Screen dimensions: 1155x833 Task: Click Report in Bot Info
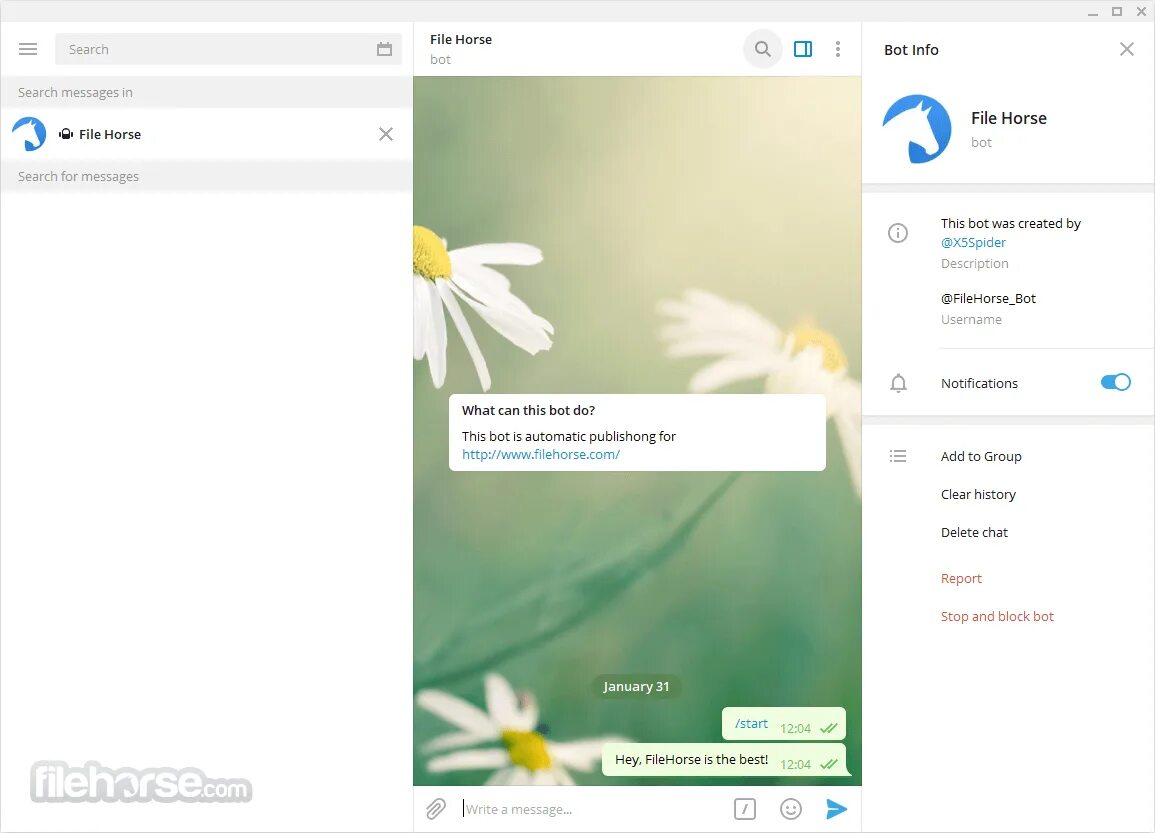click(x=961, y=579)
